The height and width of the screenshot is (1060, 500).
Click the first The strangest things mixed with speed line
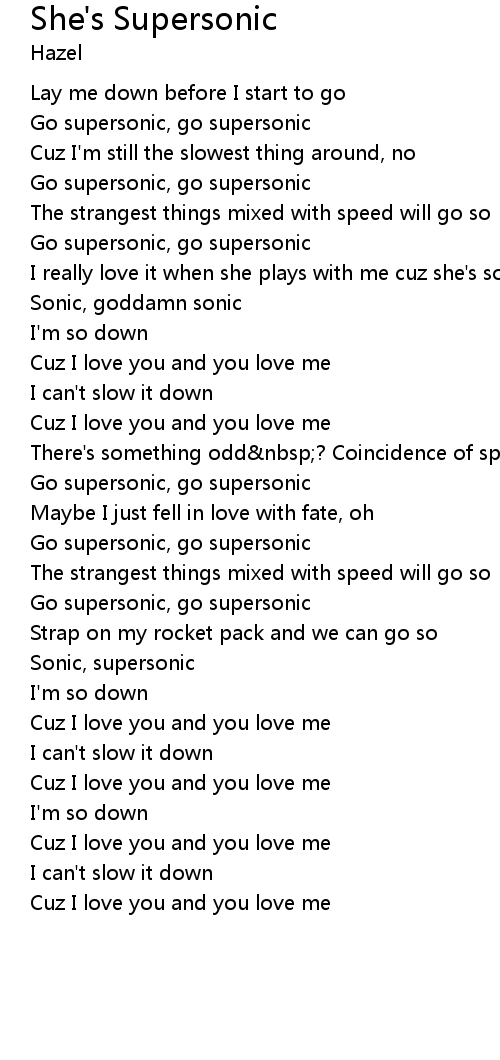tap(260, 213)
